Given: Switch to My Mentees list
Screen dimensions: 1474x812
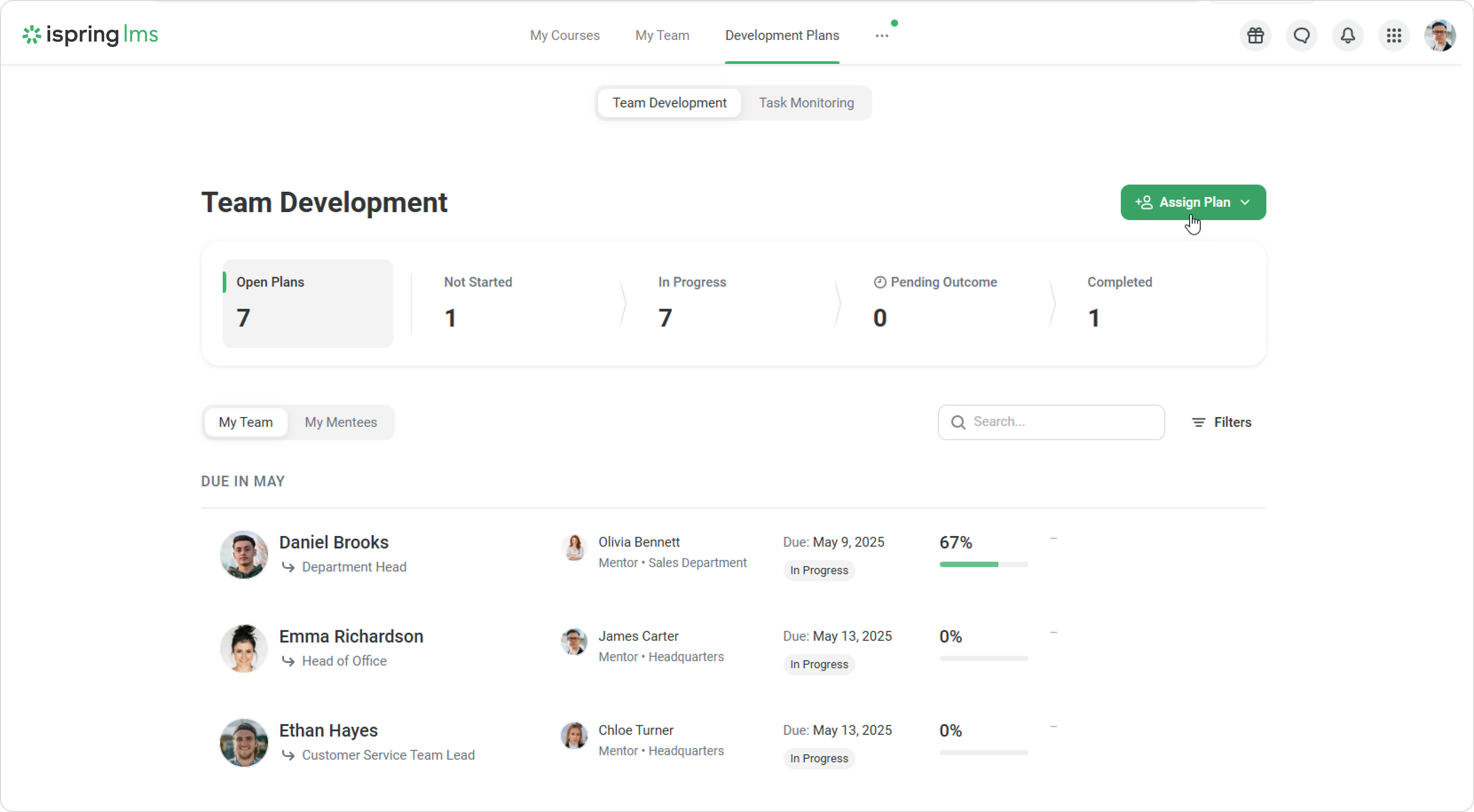Looking at the screenshot, I should pos(340,422).
